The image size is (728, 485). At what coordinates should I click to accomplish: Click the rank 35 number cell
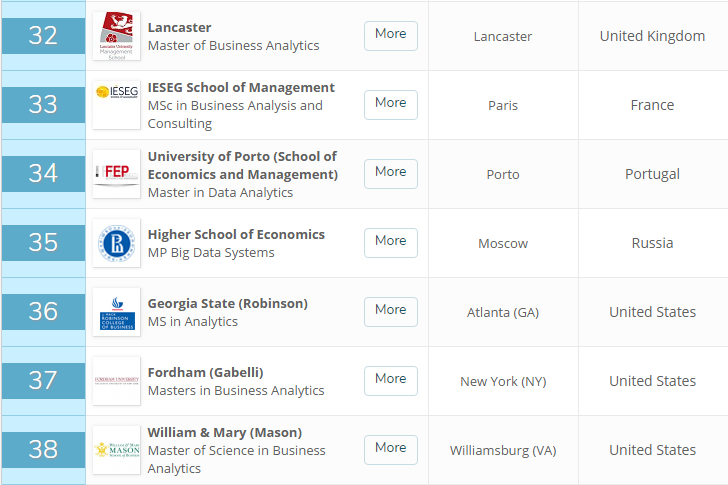(43, 243)
